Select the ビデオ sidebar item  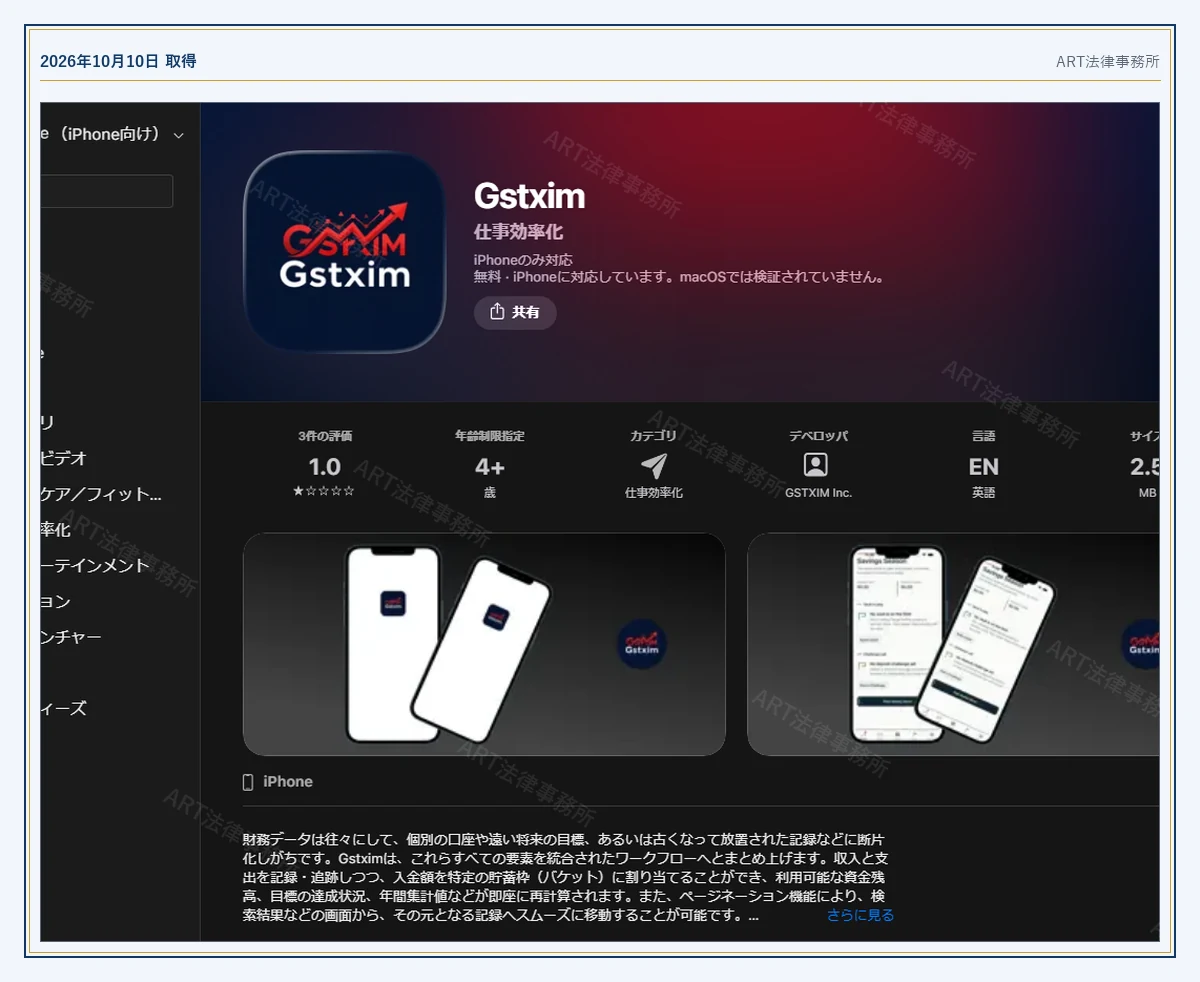(63, 458)
